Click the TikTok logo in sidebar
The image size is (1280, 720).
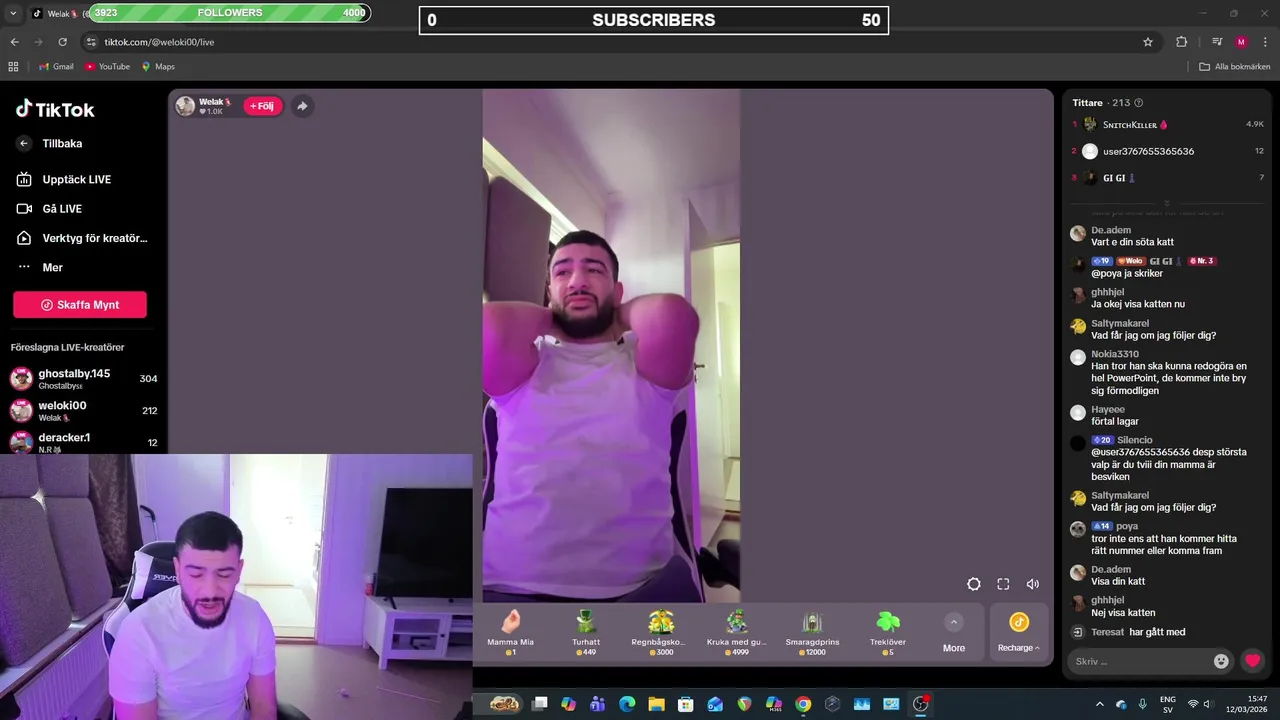55,109
